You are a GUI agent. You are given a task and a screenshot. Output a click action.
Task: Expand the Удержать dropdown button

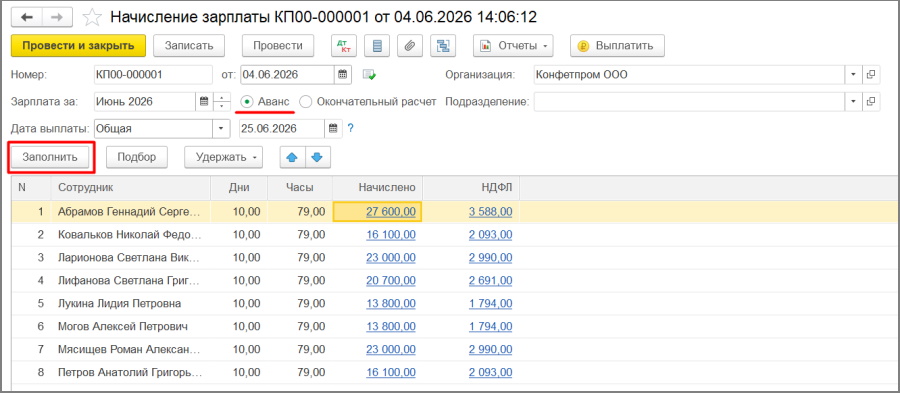point(223,157)
